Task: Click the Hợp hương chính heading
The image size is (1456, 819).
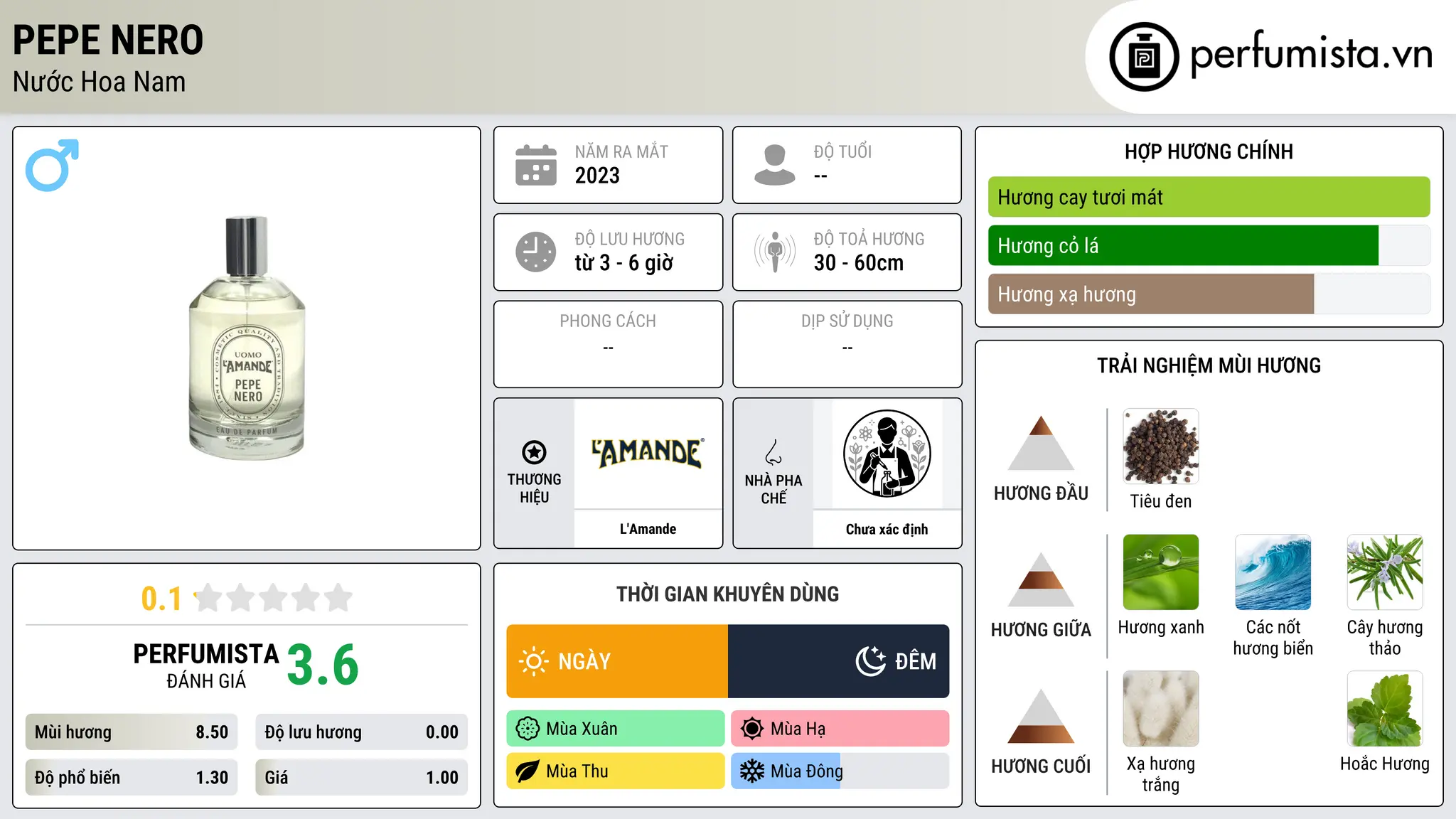Action: (1209, 151)
